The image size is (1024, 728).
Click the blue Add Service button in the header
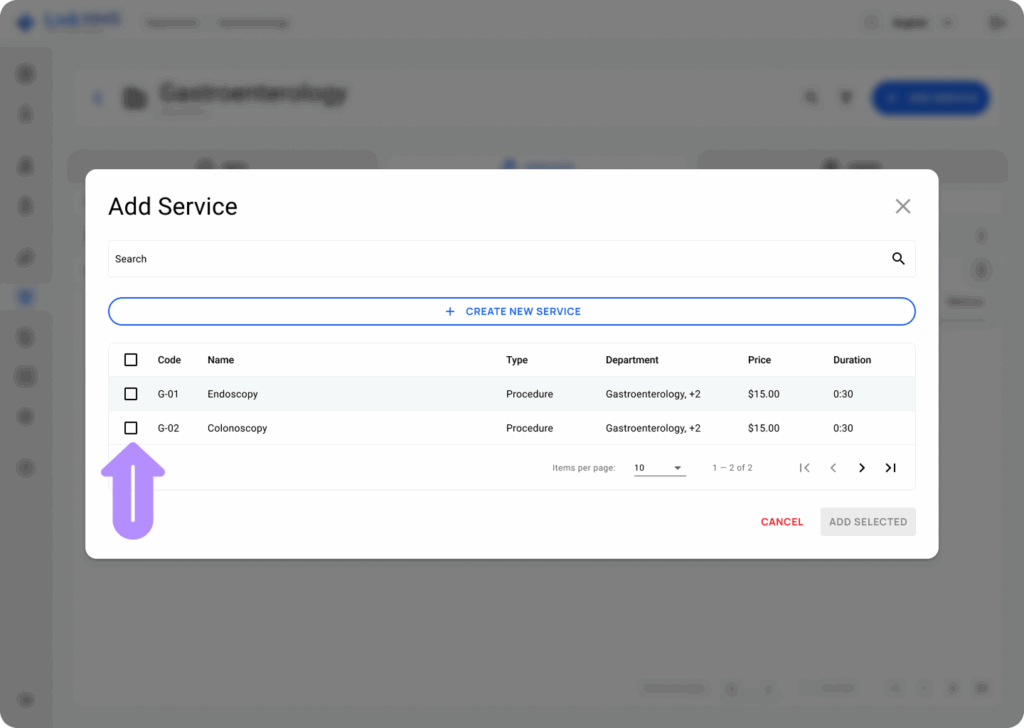930,97
